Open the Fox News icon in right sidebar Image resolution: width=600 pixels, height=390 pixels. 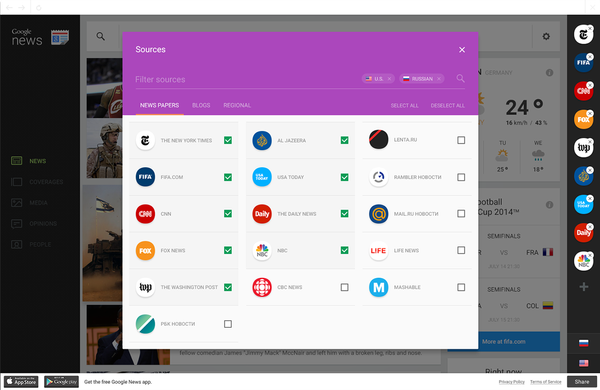tap(583, 119)
